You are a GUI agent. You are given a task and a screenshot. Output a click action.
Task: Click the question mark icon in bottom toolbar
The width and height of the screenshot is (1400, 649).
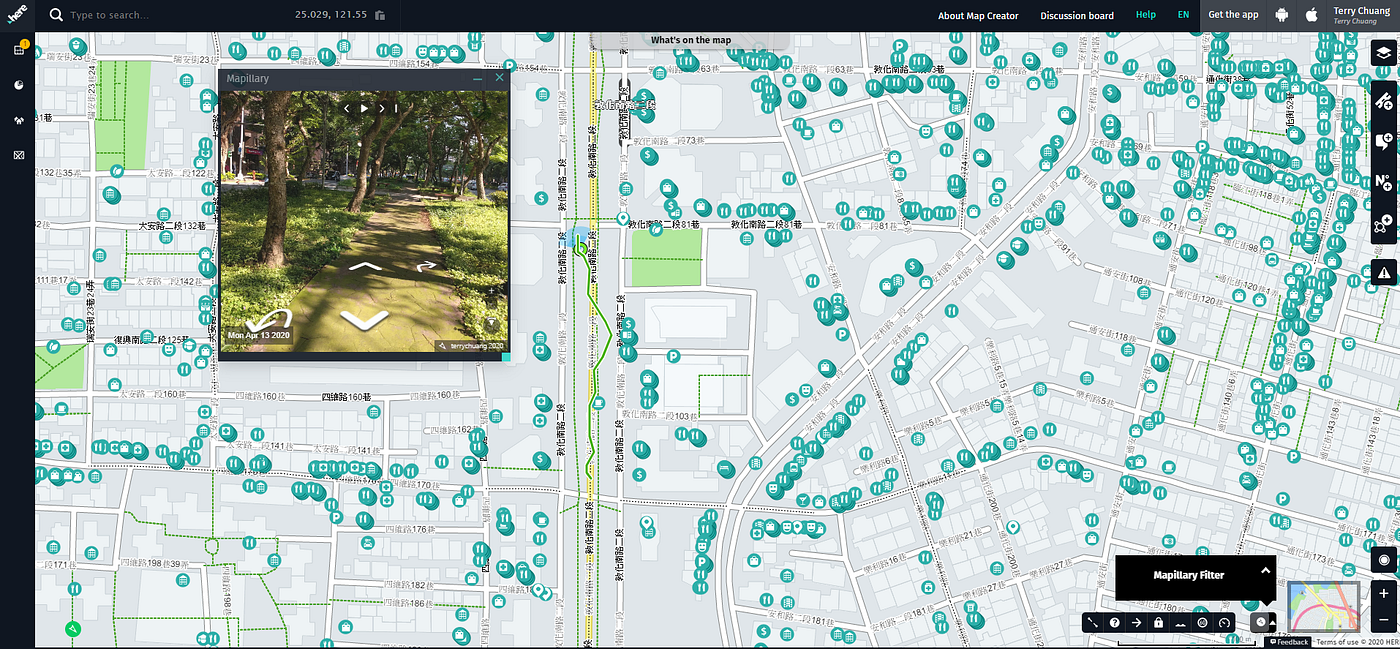[x=1115, y=622]
